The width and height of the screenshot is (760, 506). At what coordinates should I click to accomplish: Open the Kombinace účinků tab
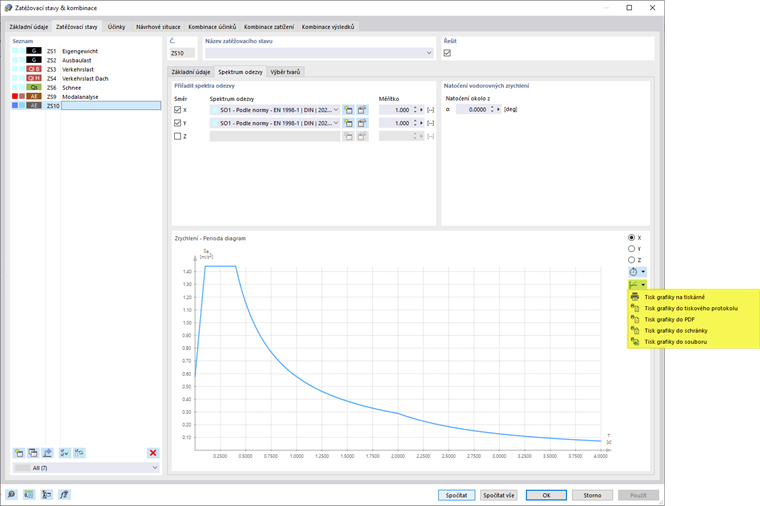tap(212, 27)
